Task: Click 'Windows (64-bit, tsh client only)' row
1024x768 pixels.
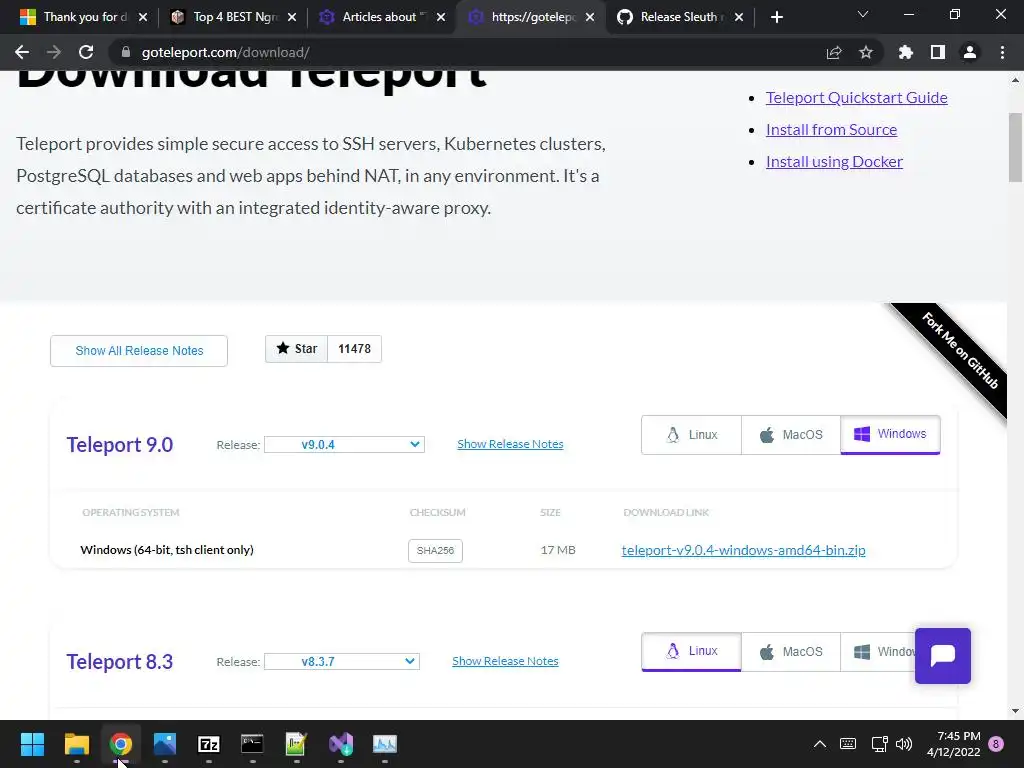Action: click(x=503, y=550)
